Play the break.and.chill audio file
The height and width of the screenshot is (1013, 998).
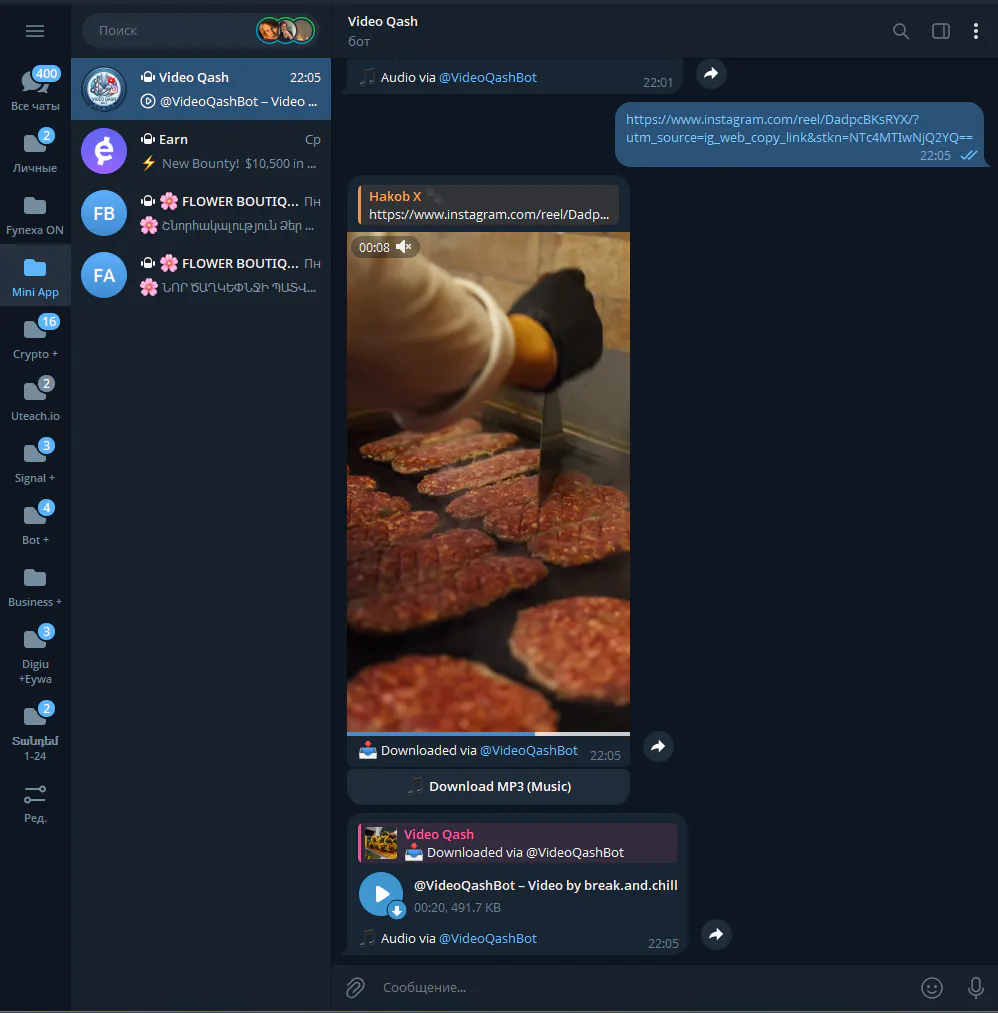pos(381,893)
